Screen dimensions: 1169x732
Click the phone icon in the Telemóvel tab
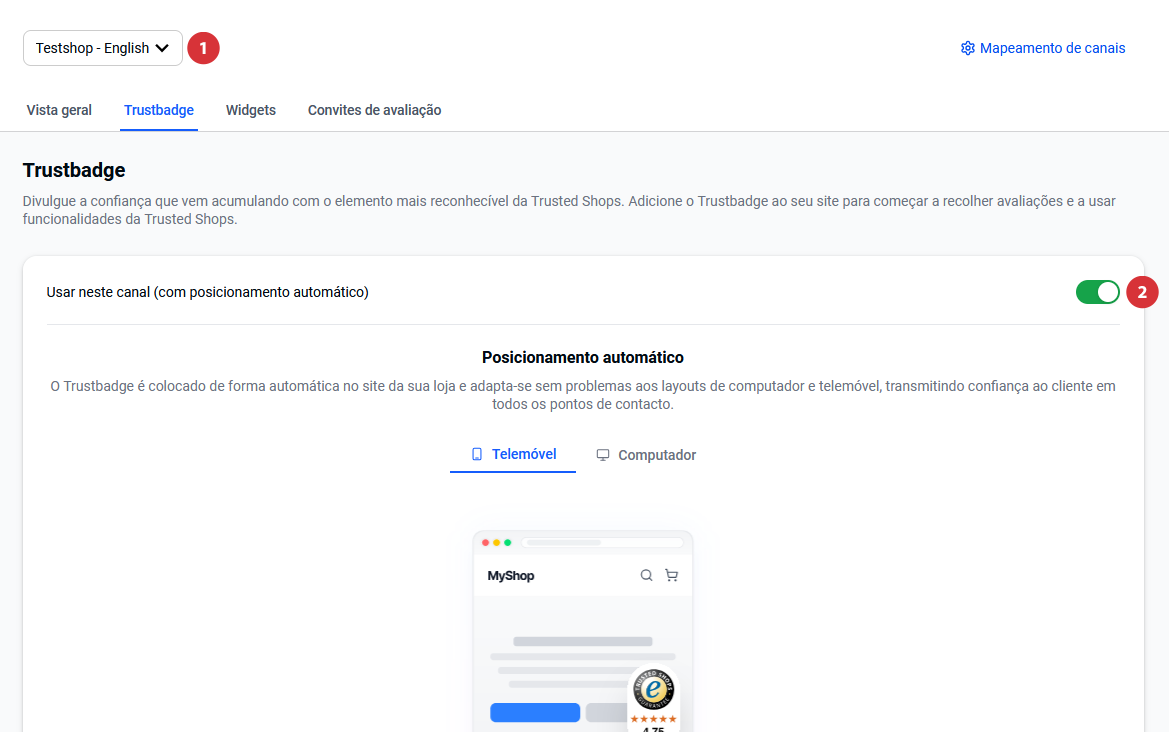pyautogui.click(x=477, y=454)
